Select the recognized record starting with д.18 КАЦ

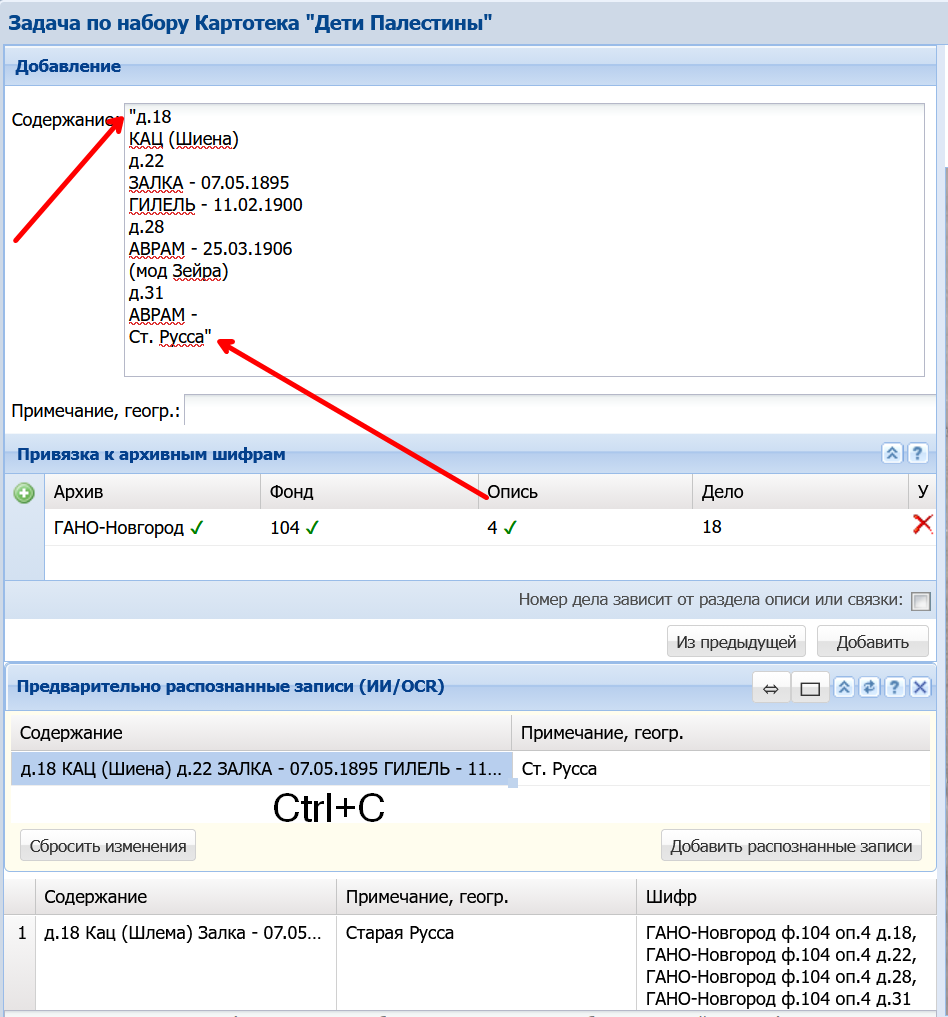(261, 769)
